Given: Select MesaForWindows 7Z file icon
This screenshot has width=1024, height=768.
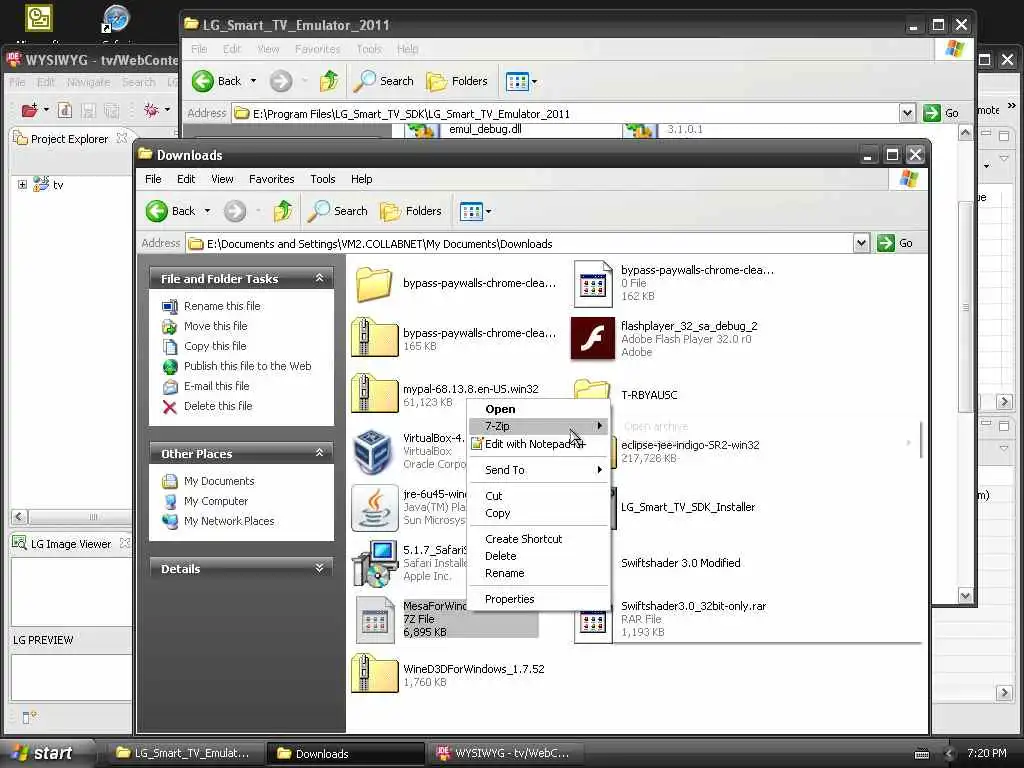Looking at the screenshot, I should pos(374,620).
